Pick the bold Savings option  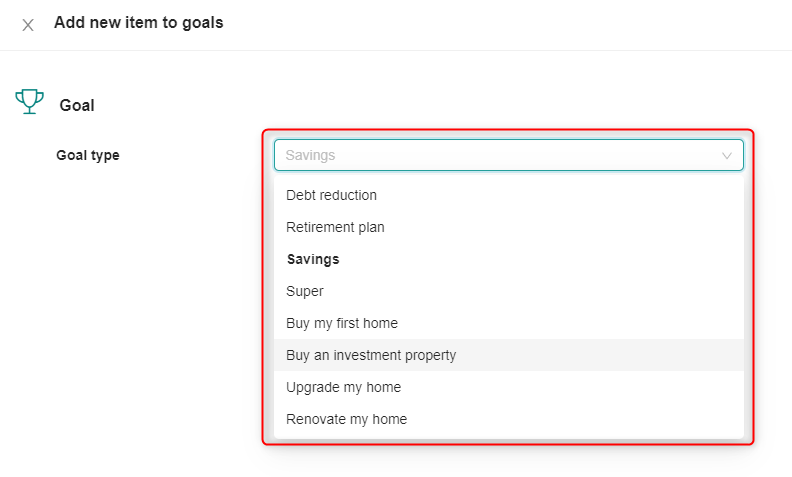509,259
